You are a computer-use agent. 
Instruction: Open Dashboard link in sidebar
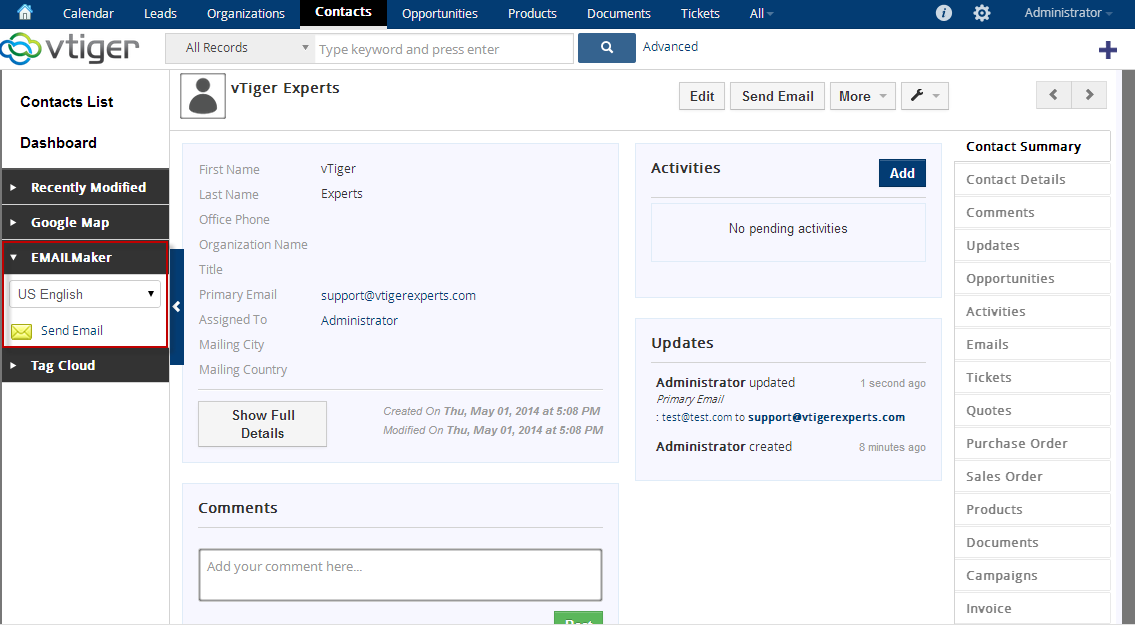click(58, 143)
